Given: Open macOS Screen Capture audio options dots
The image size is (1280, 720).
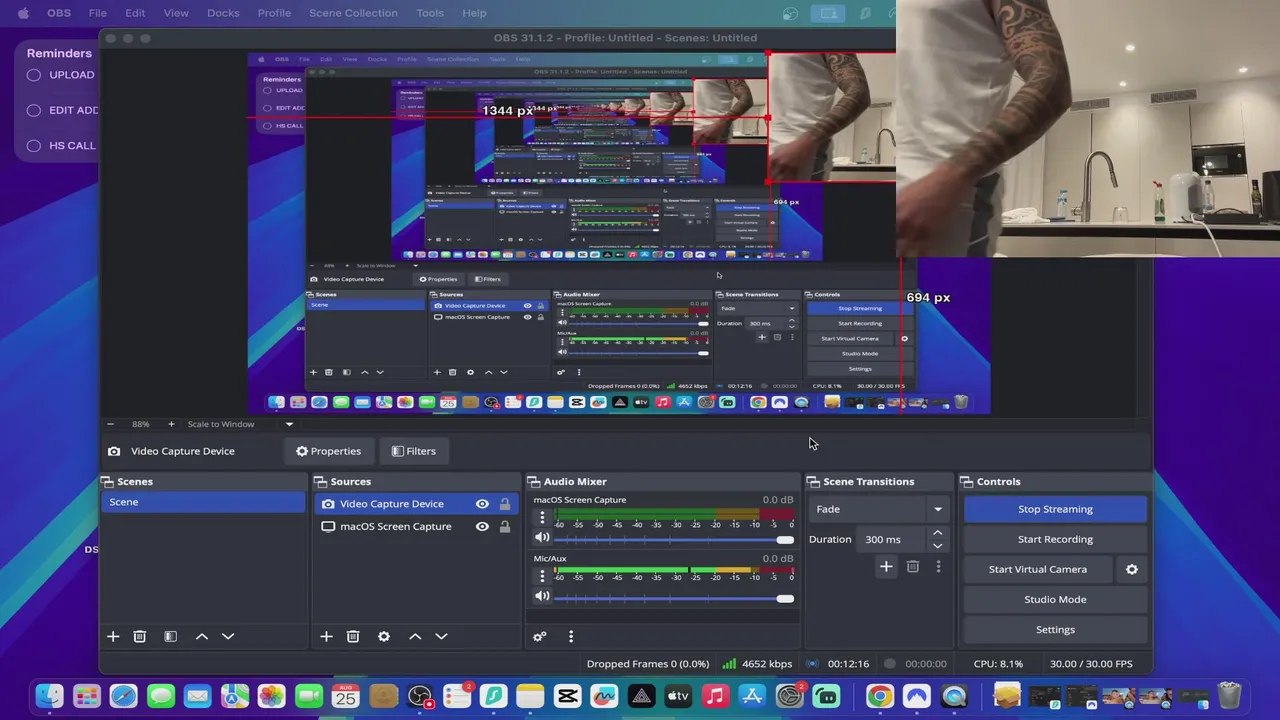Looking at the screenshot, I should 542,517.
